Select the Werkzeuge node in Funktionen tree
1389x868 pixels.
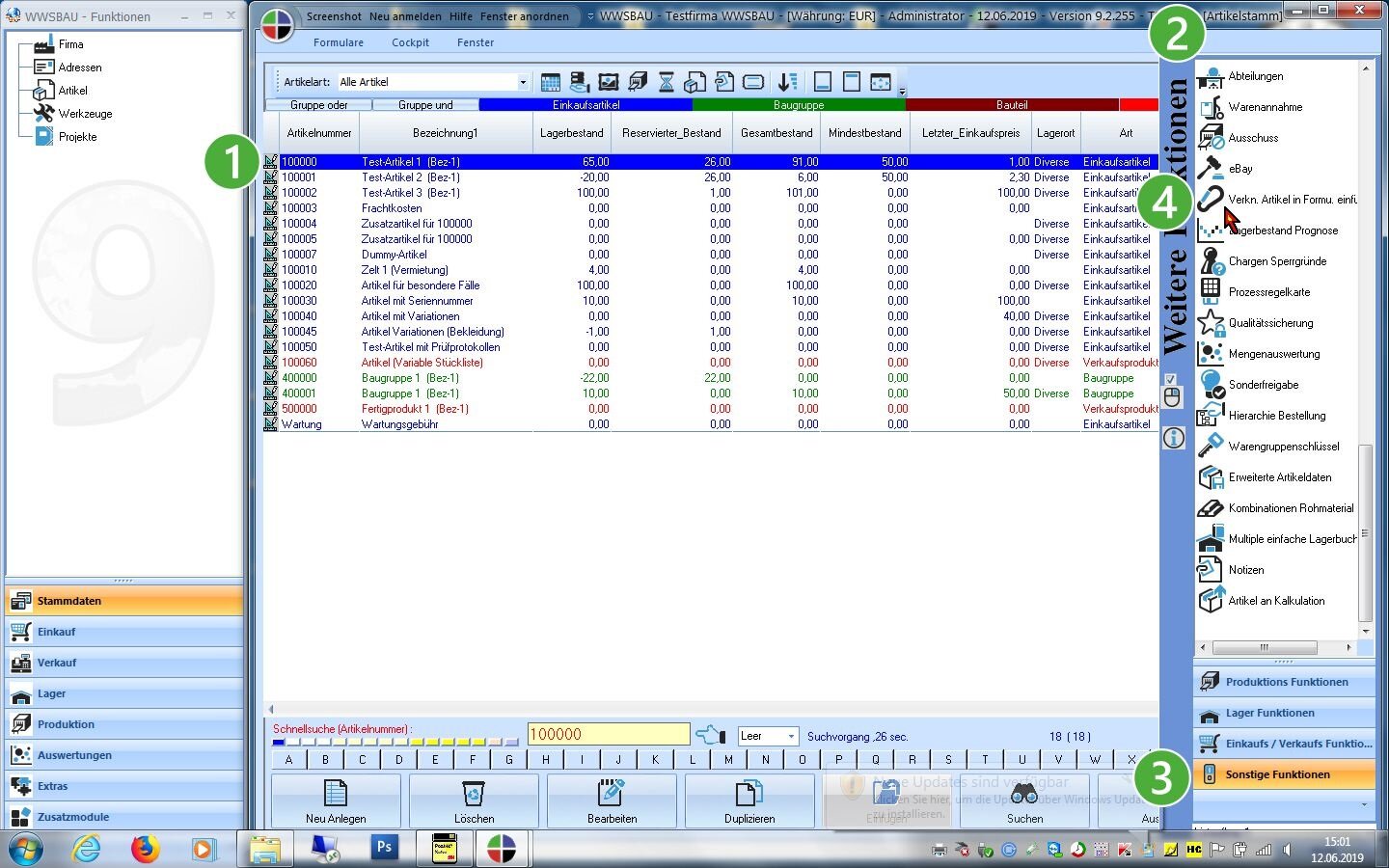85,114
